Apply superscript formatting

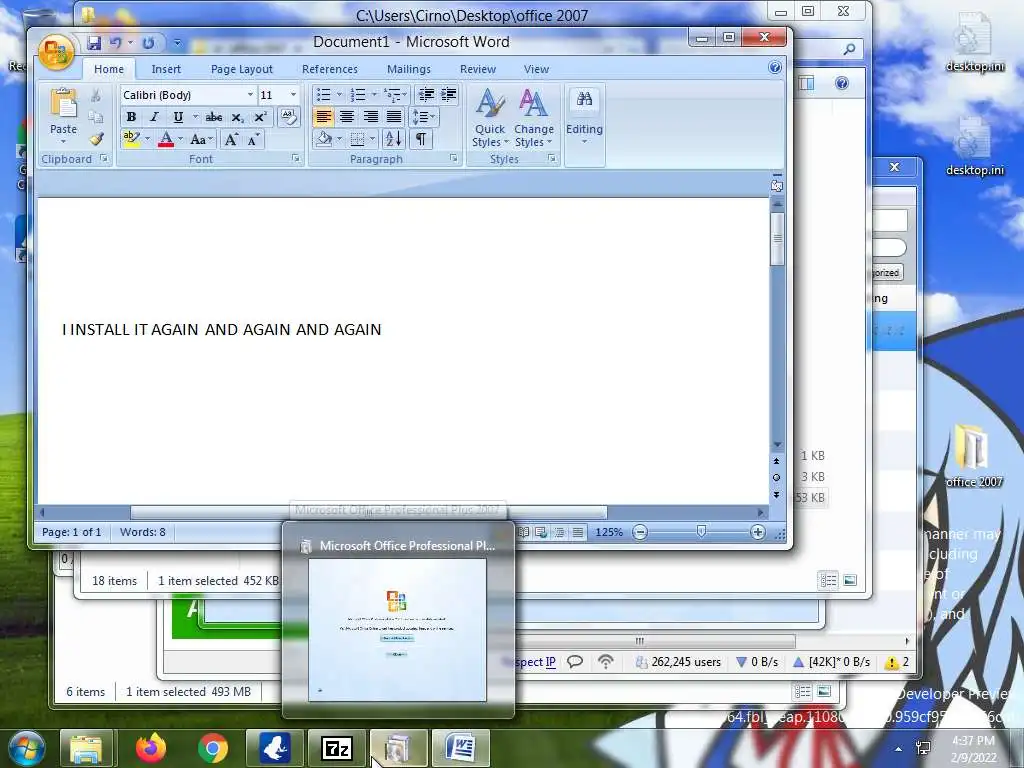pyautogui.click(x=260, y=118)
